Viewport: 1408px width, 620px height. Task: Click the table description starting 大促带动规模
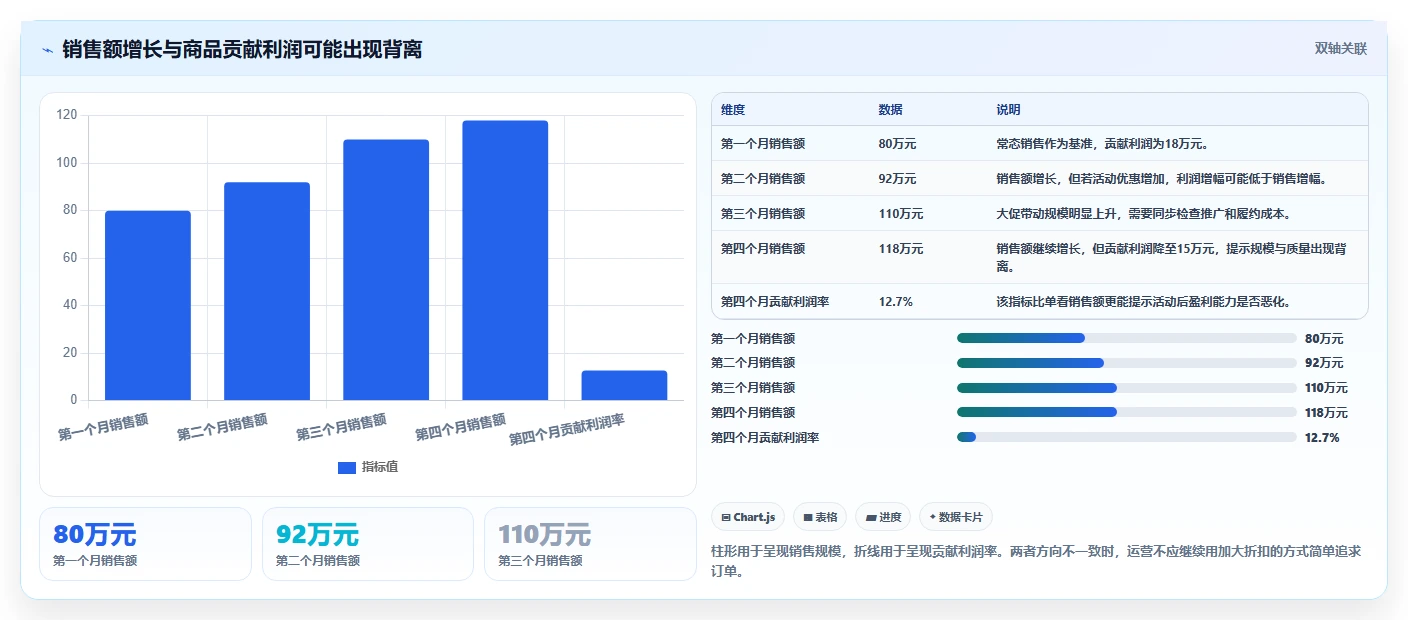click(x=1143, y=214)
